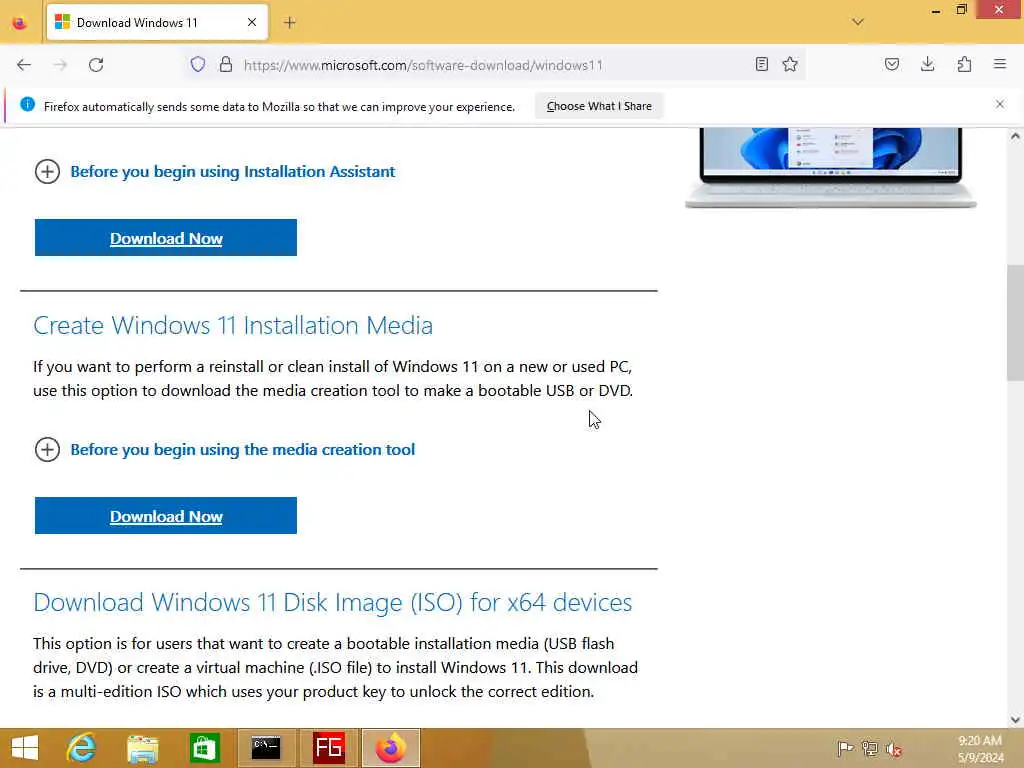Open clock showing 9:20 AM
The width and height of the screenshot is (1024, 768).
tap(980, 749)
